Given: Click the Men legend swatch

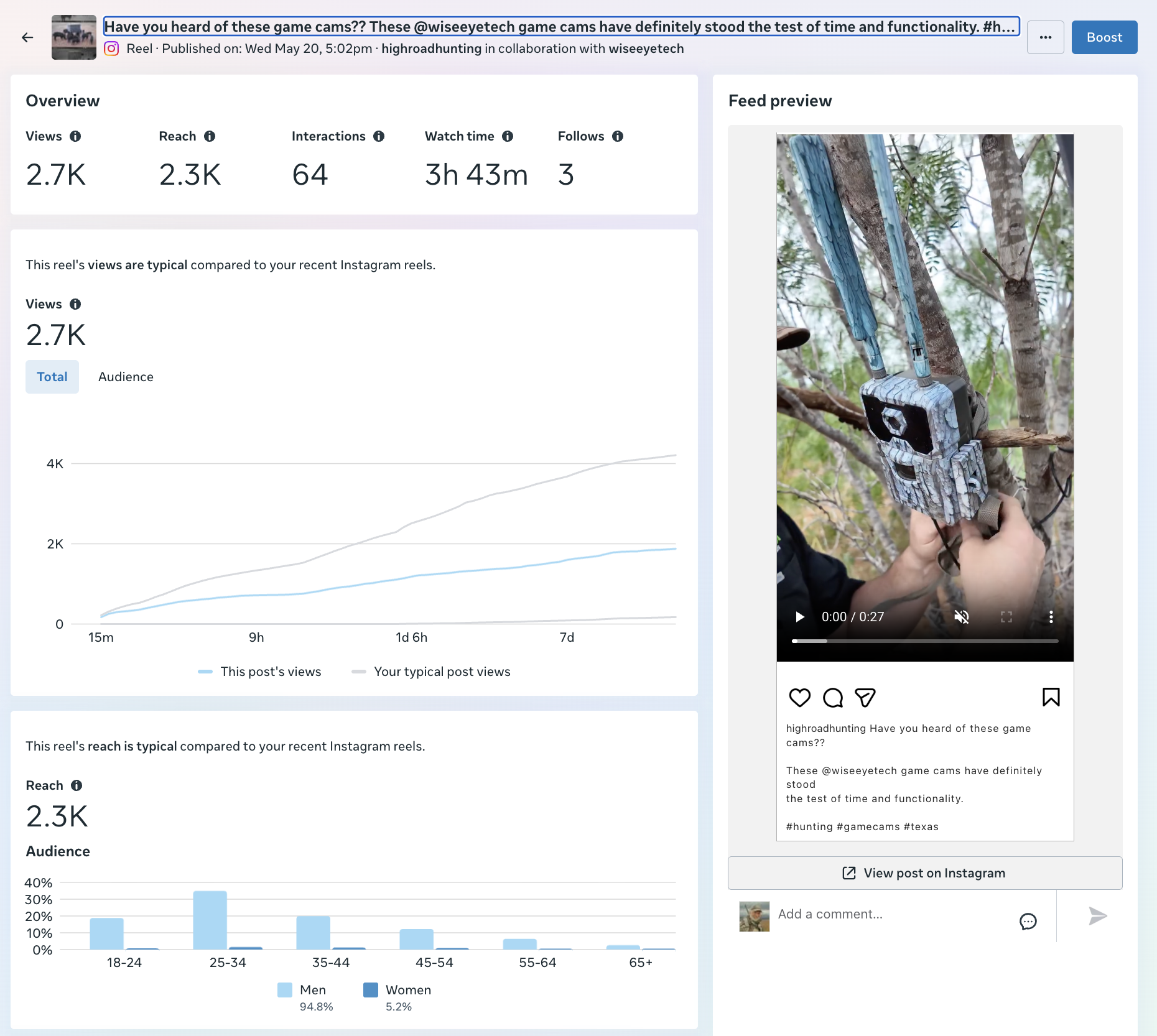Looking at the screenshot, I should (285, 990).
